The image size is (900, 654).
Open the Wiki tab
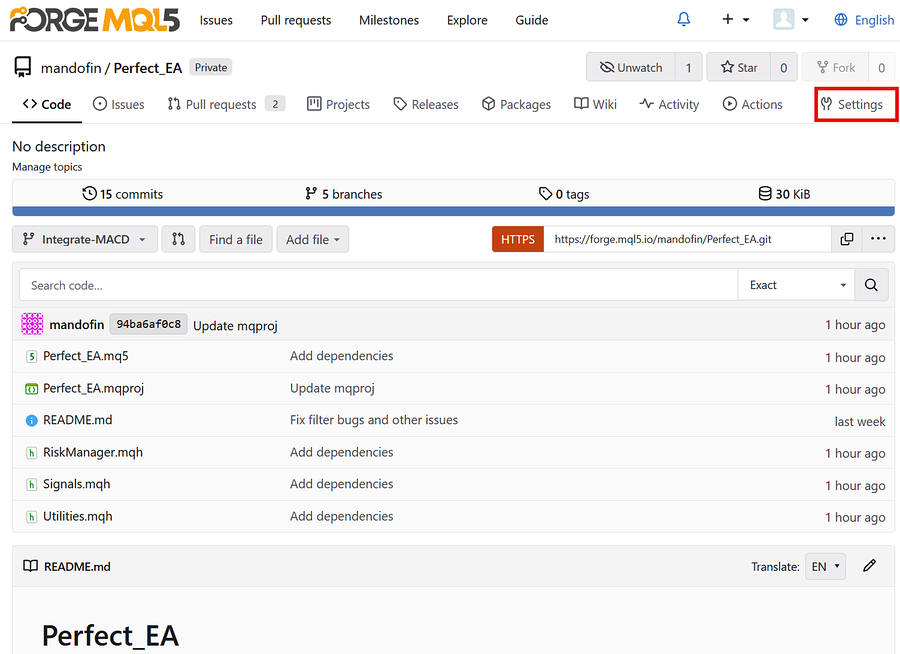coord(595,105)
